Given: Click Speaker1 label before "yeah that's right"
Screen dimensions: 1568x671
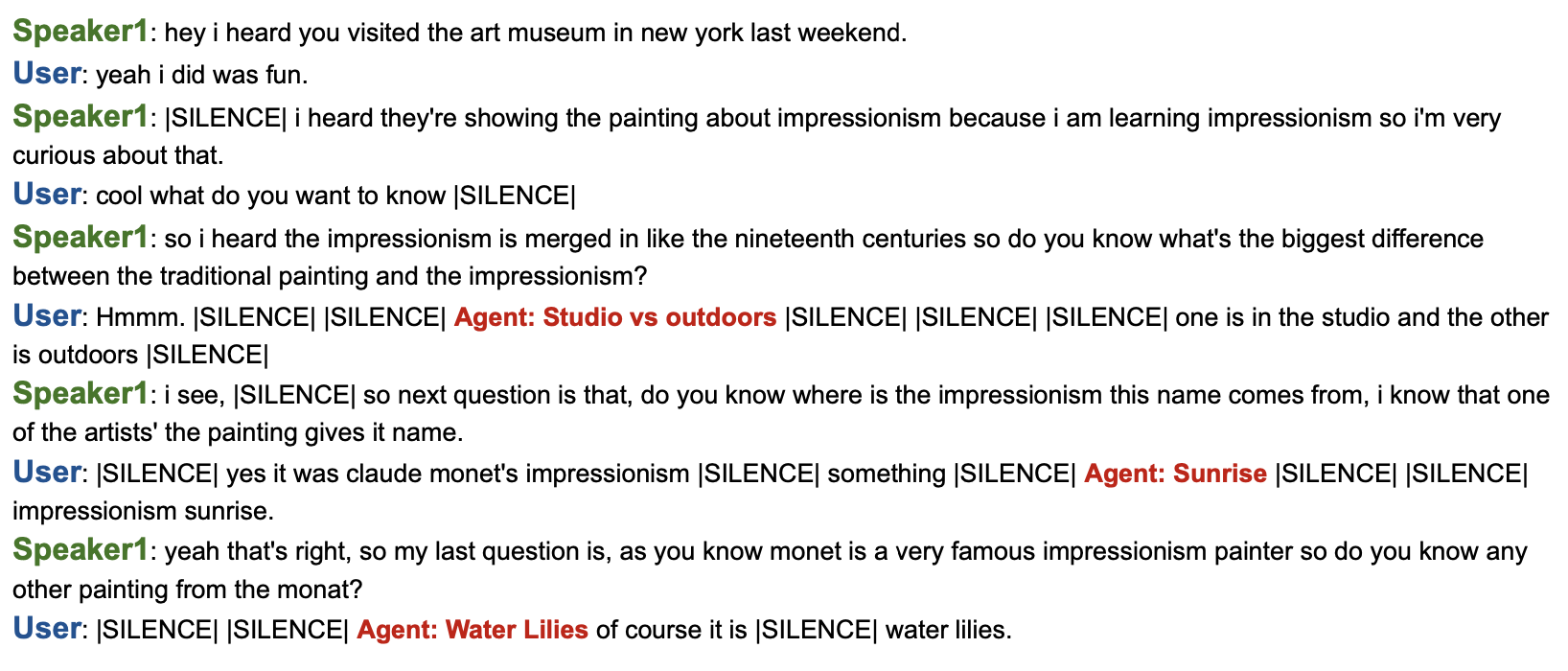Looking at the screenshot, I should (81, 550).
